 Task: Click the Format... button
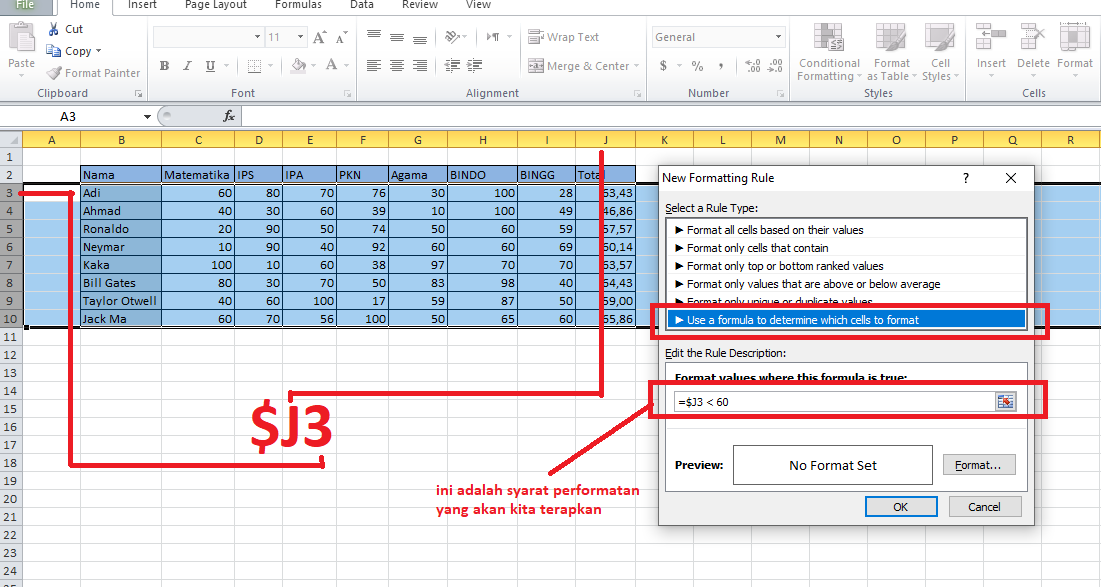click(x=978, y=465)
